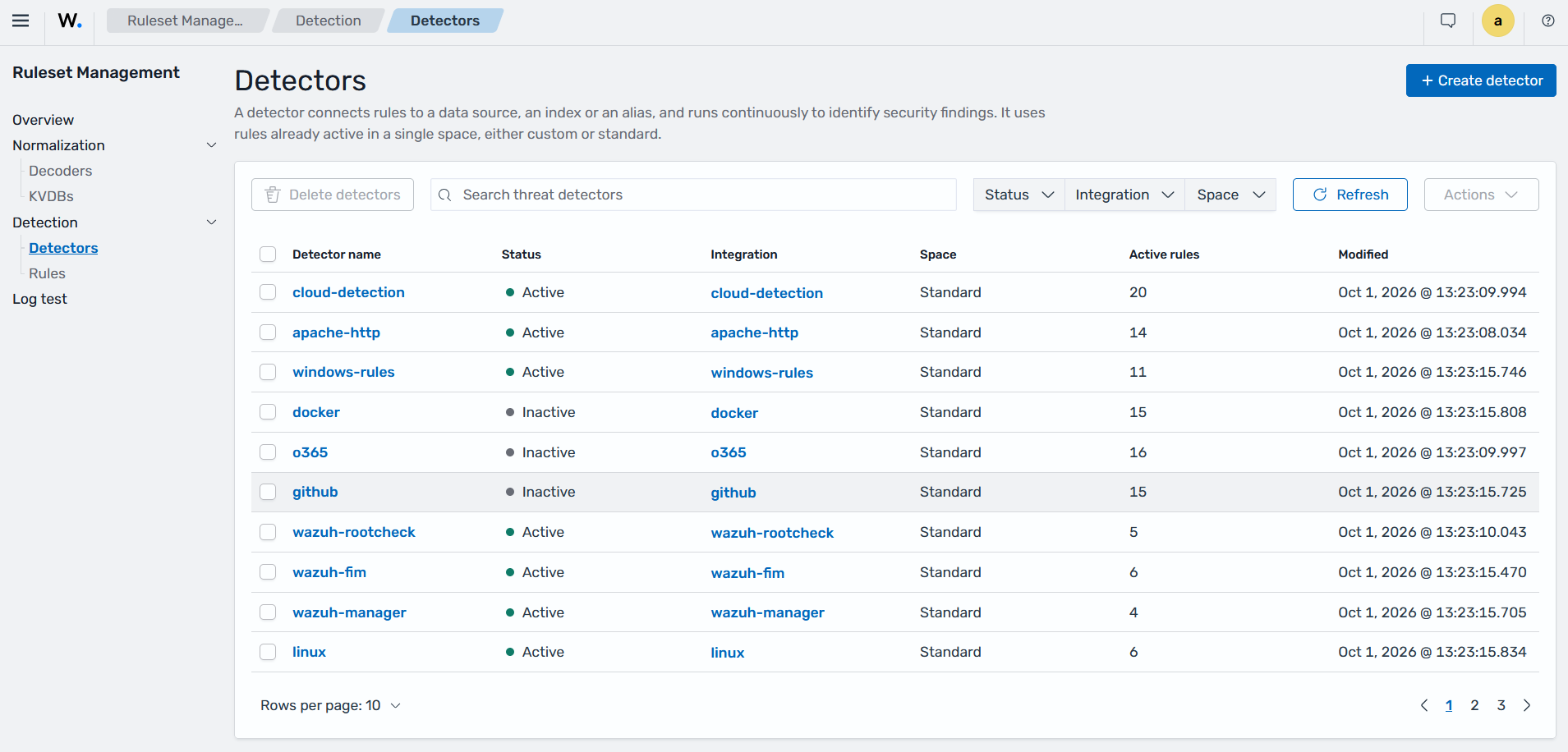Image resolution: width=1568 pixels, height=752 pixels.
Task: Click the Delete detectors button
Action: tap(333, 195)
